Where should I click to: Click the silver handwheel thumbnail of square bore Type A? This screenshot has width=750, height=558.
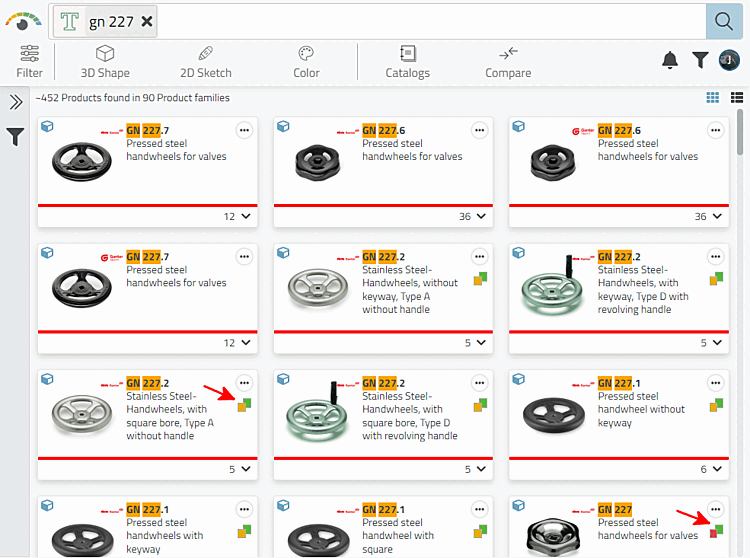(x=82, y=413)
